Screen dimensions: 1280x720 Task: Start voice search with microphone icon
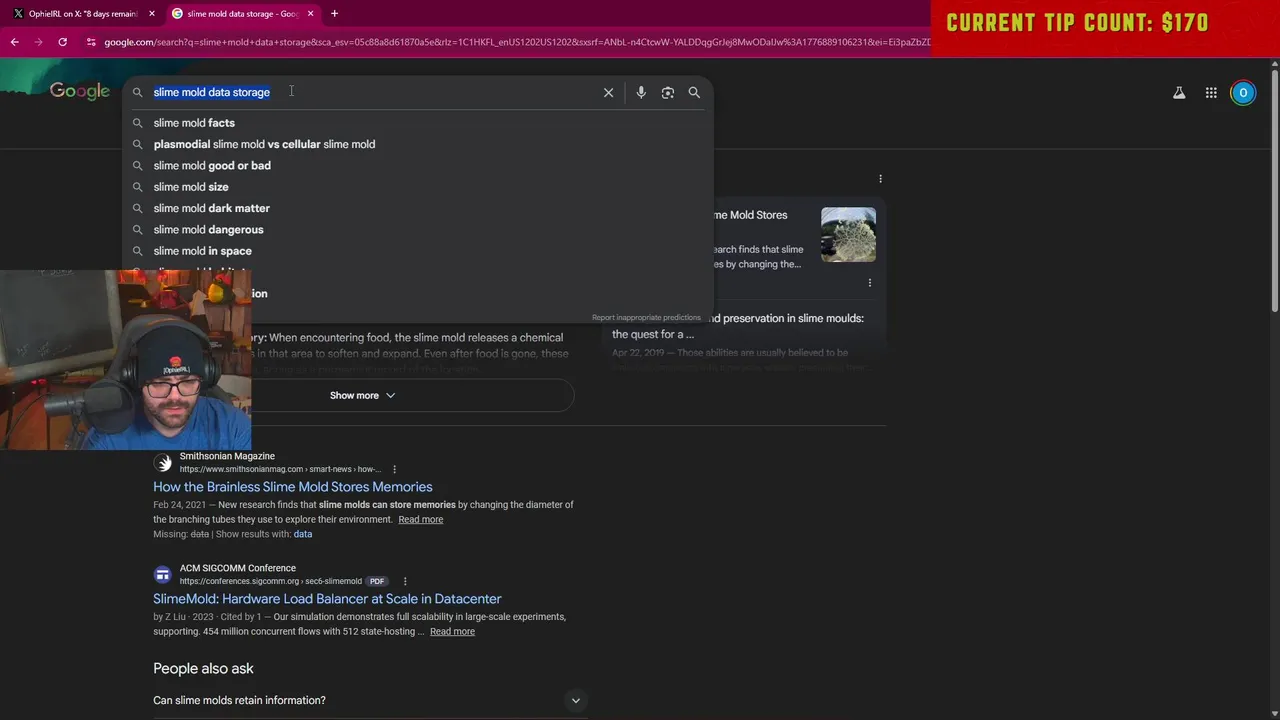click(641, 92)
